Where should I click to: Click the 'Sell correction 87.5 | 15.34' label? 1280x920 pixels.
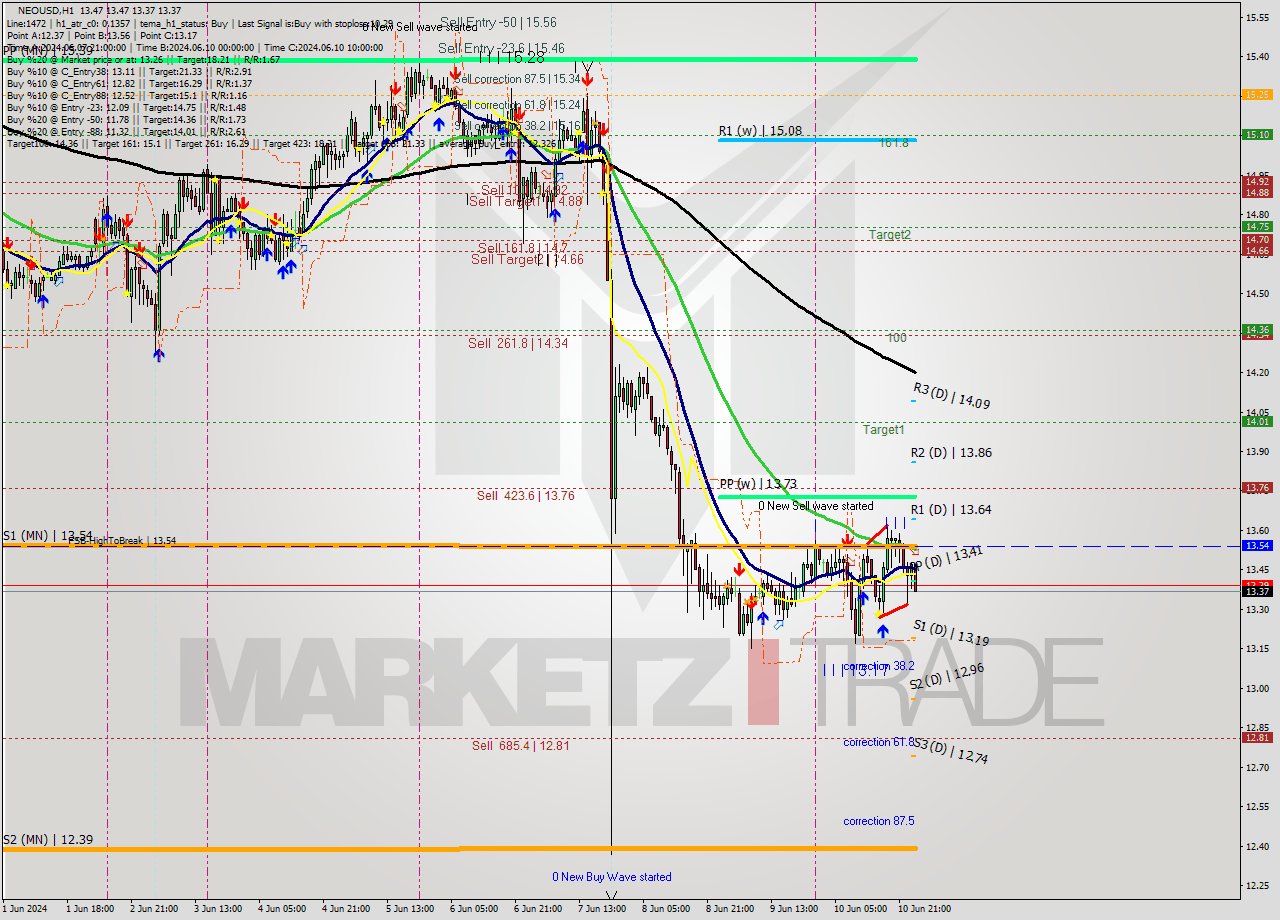pyautogui.click(x=517, y=78)
